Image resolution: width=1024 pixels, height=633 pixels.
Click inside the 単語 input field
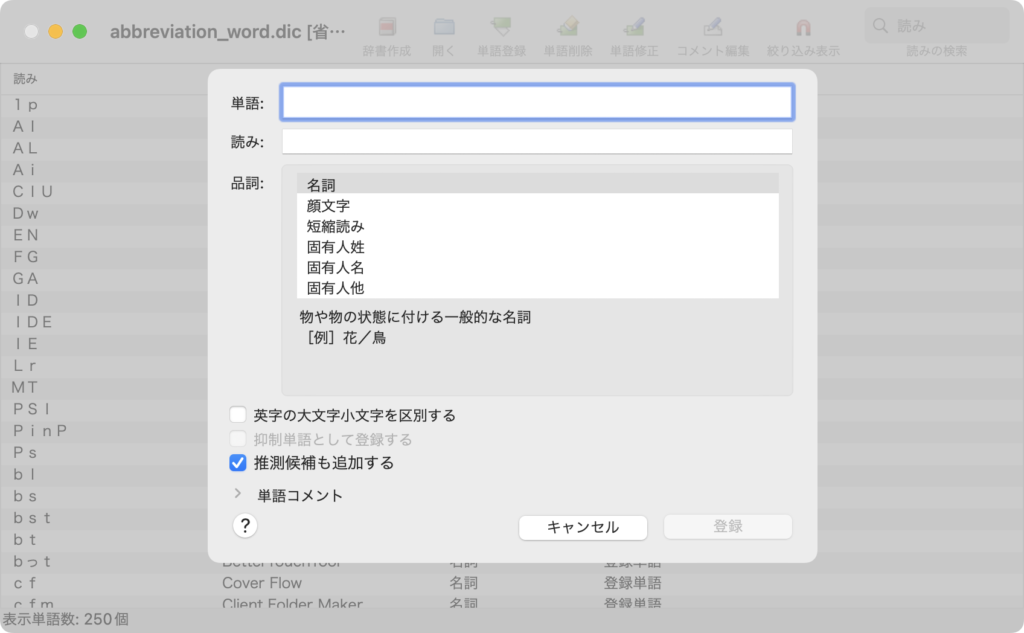[537, 101]
